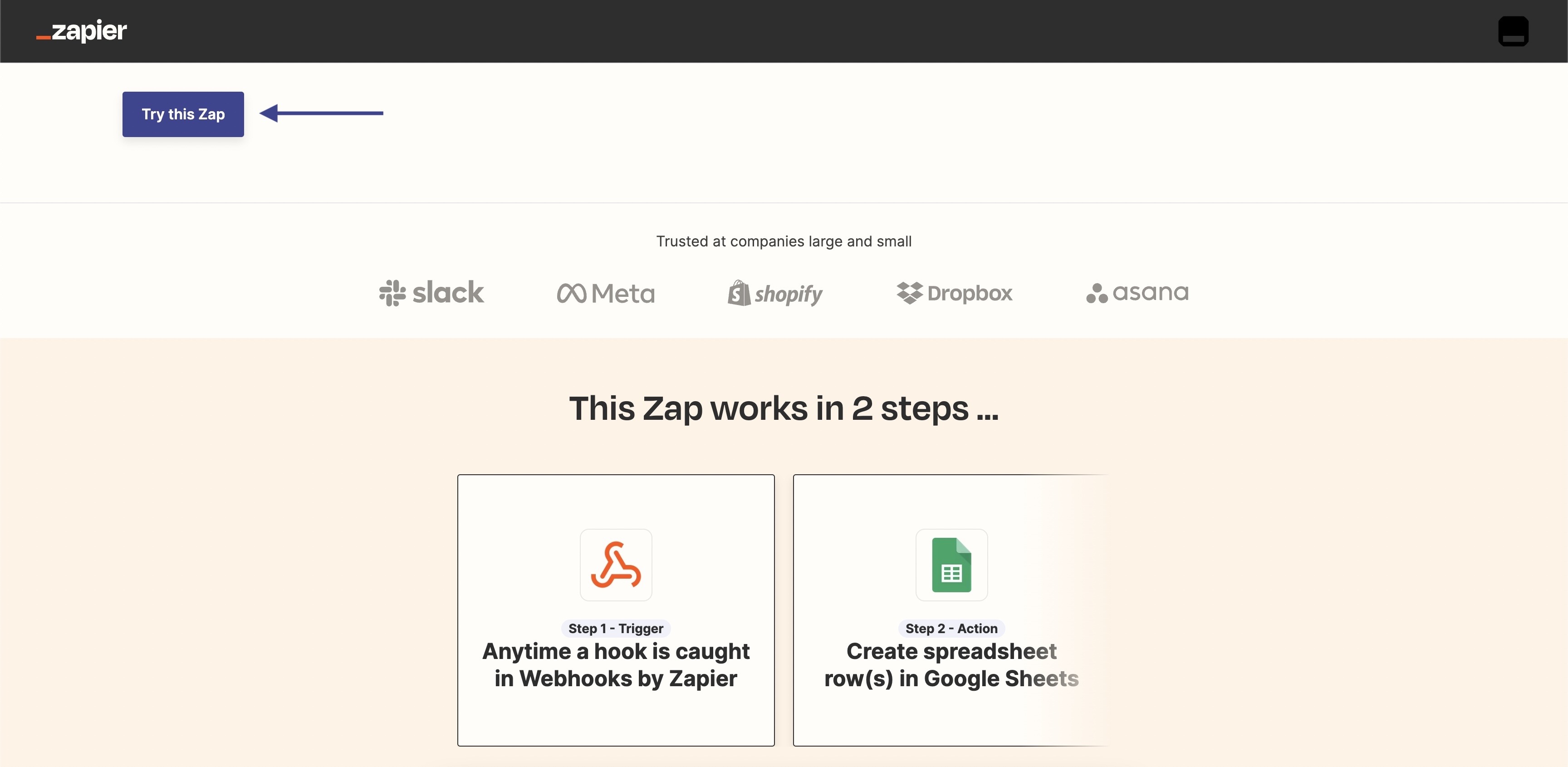Open the user avatar menu
This screenshot has width=1568, height=767.
pos(1513,31)
